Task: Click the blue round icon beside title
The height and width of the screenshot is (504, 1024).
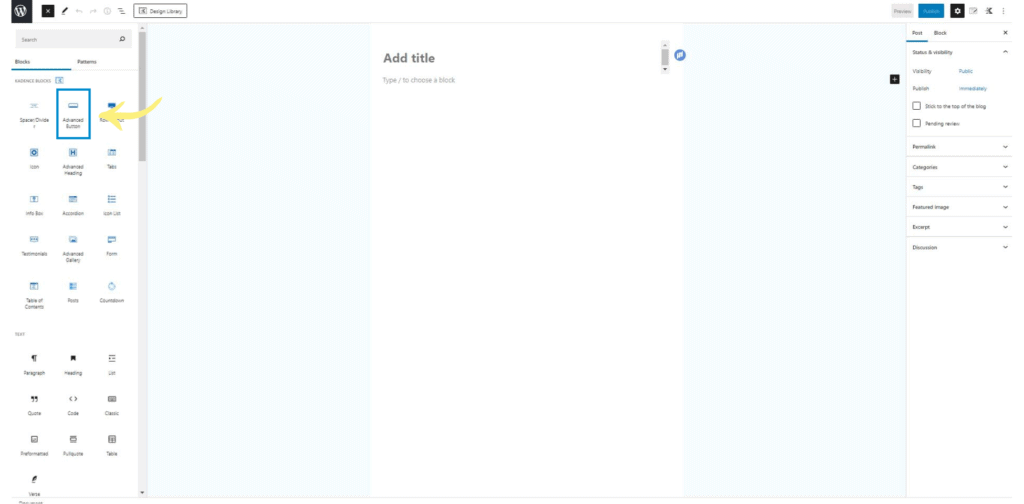Action: pyautogui.click(x=680, y=55)
